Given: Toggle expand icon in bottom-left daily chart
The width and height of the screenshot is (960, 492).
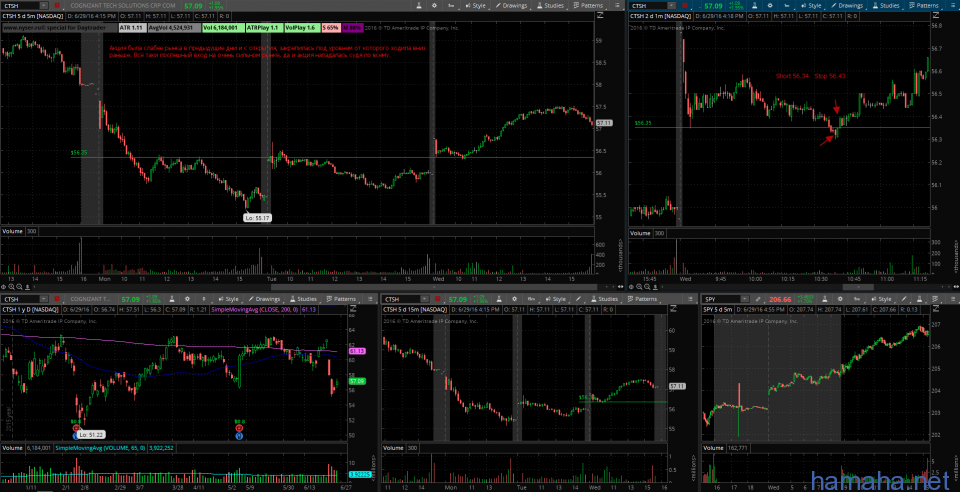Looking at the screenshot, I should point(353,310).
